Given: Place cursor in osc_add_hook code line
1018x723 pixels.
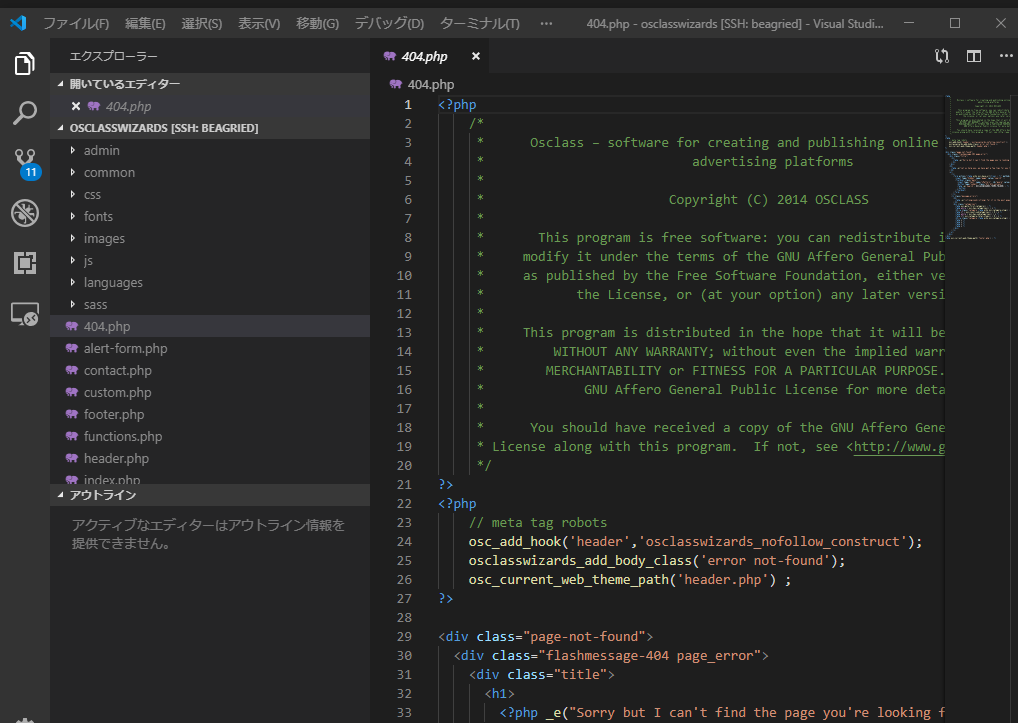Looking at the screenshot, I should pos(695,542).
